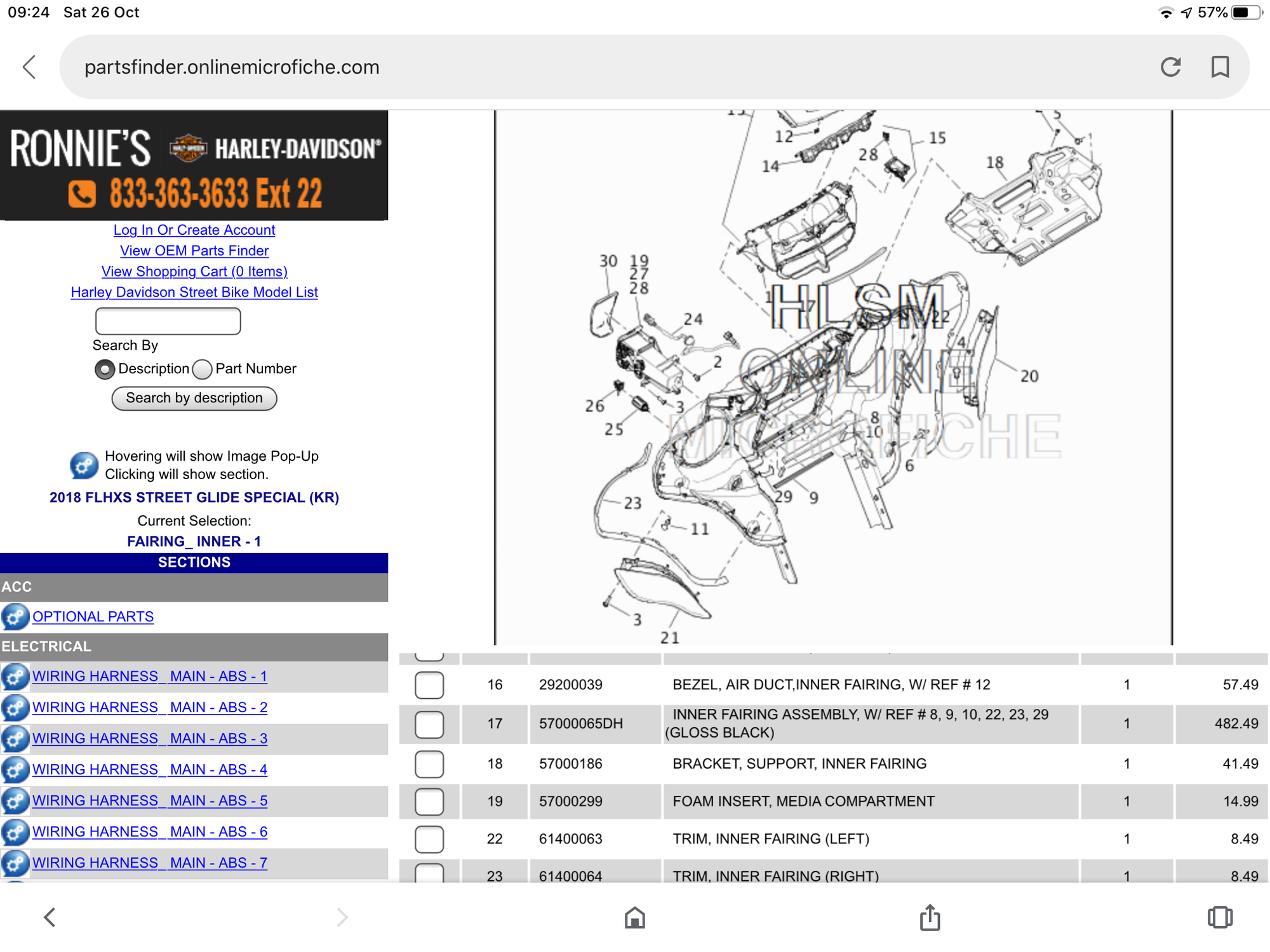Tap the bookmark icon in address bar

pyautogui.click(x=1220, y=67)
